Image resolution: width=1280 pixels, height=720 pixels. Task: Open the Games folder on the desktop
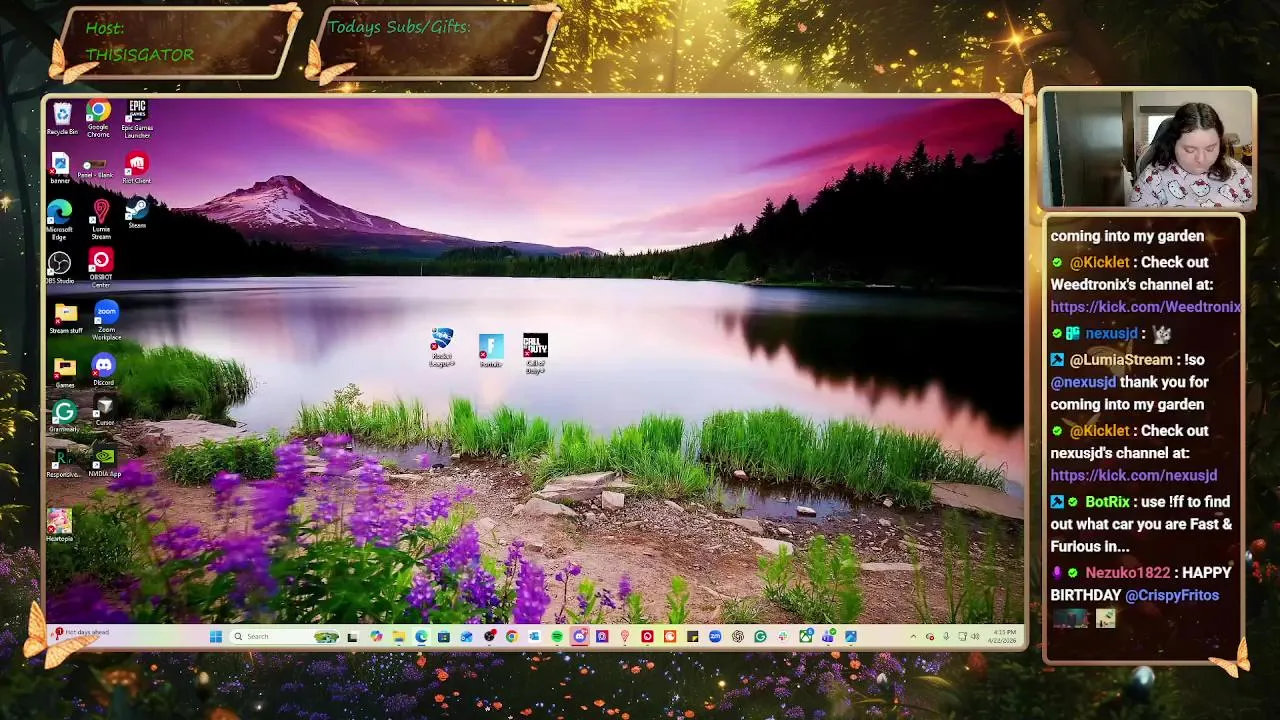[65, 372]
